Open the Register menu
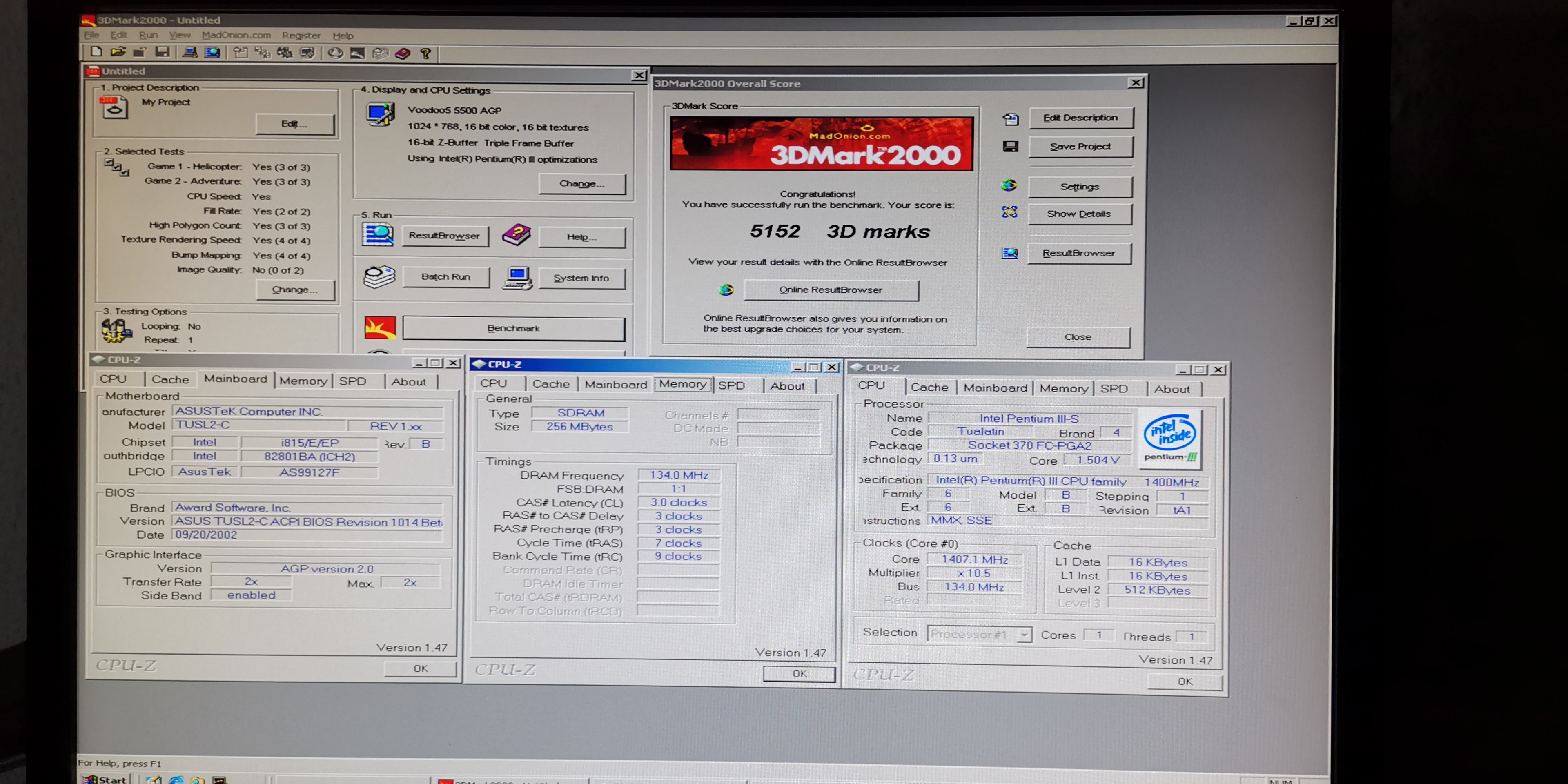 pyautogui.click(x=301, y=35)
